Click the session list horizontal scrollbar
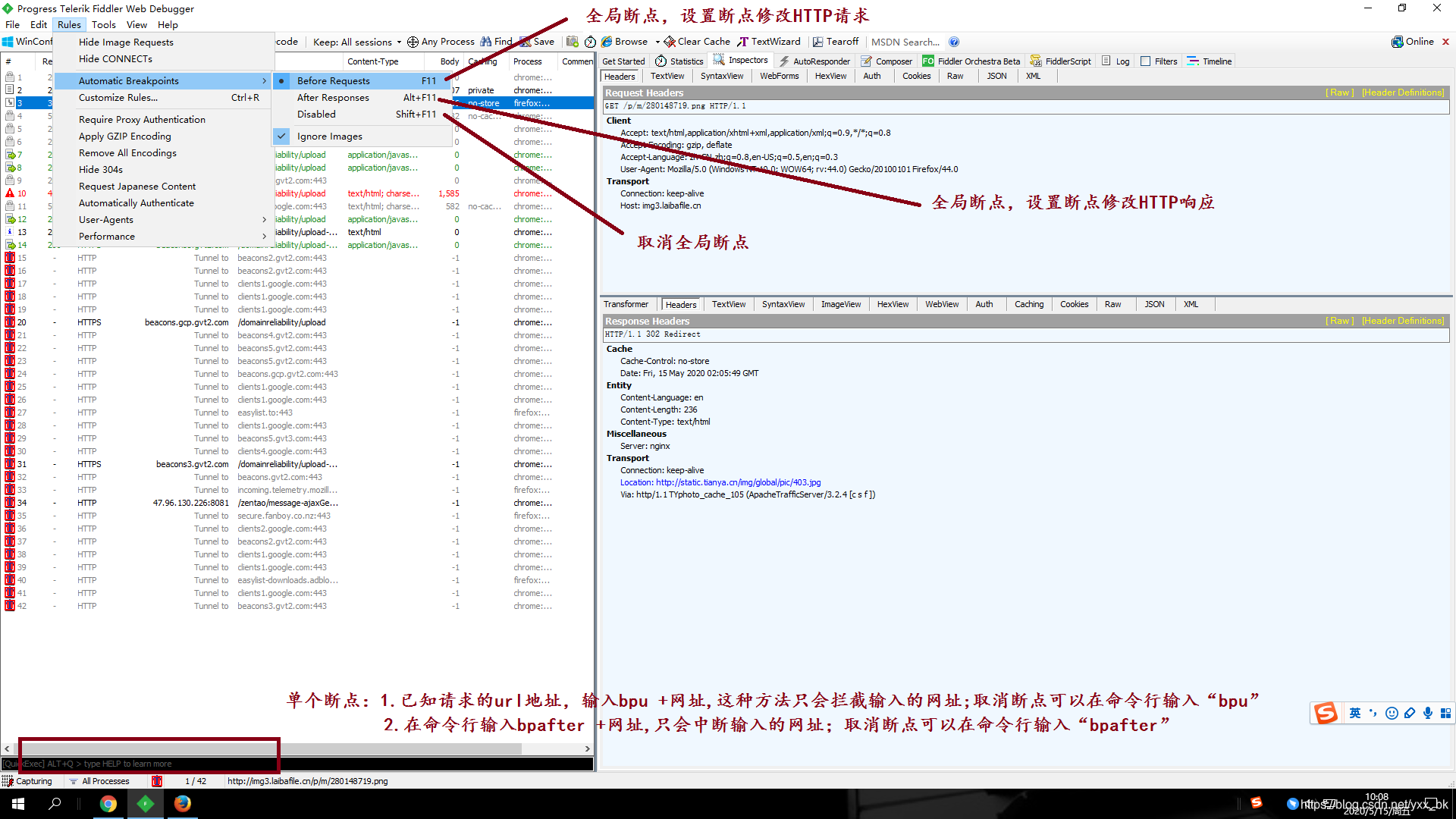This screenshot has height=819, width=1456. [269, 748]
